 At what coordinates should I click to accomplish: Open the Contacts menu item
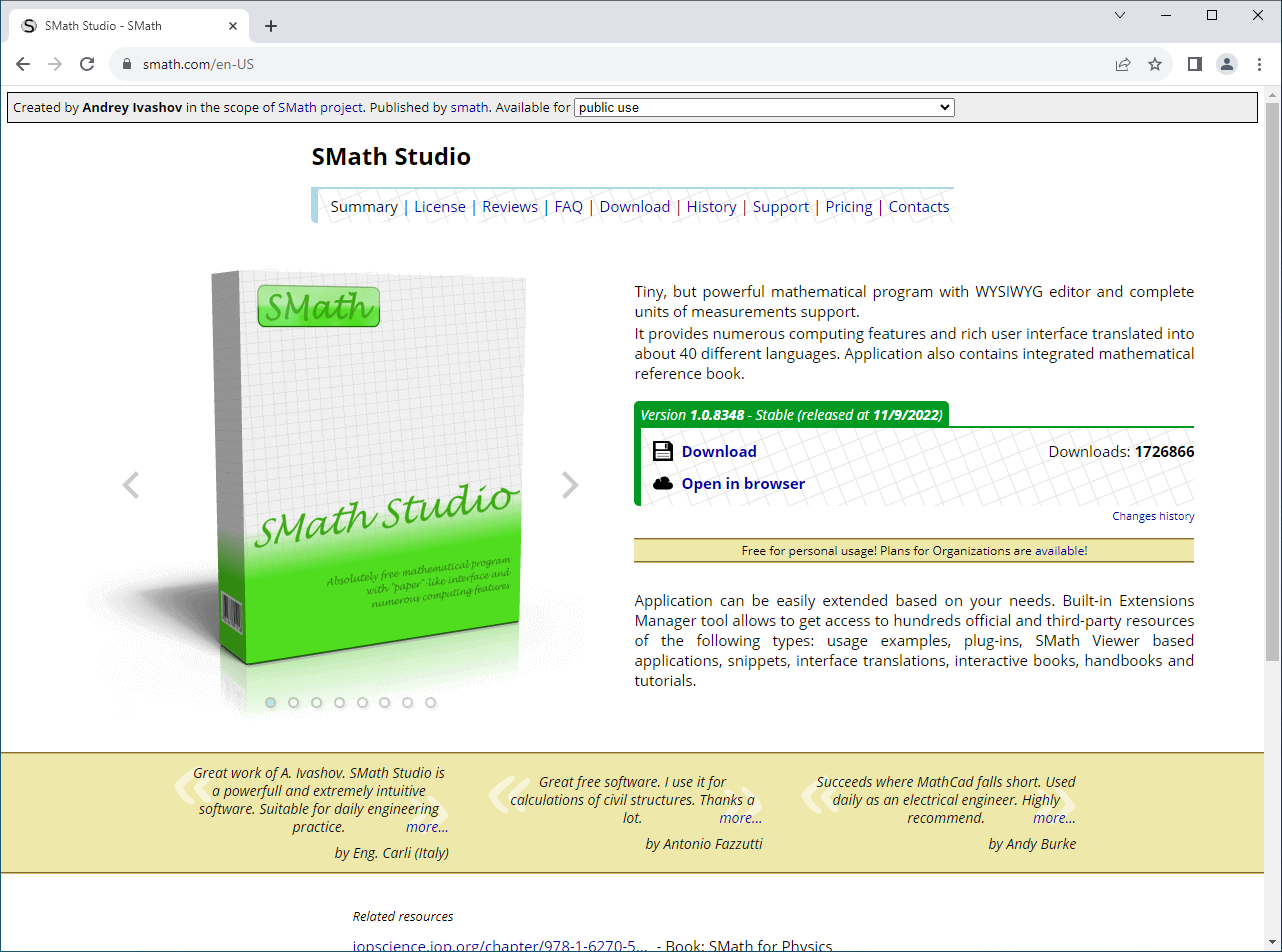(x=919, y=207)
